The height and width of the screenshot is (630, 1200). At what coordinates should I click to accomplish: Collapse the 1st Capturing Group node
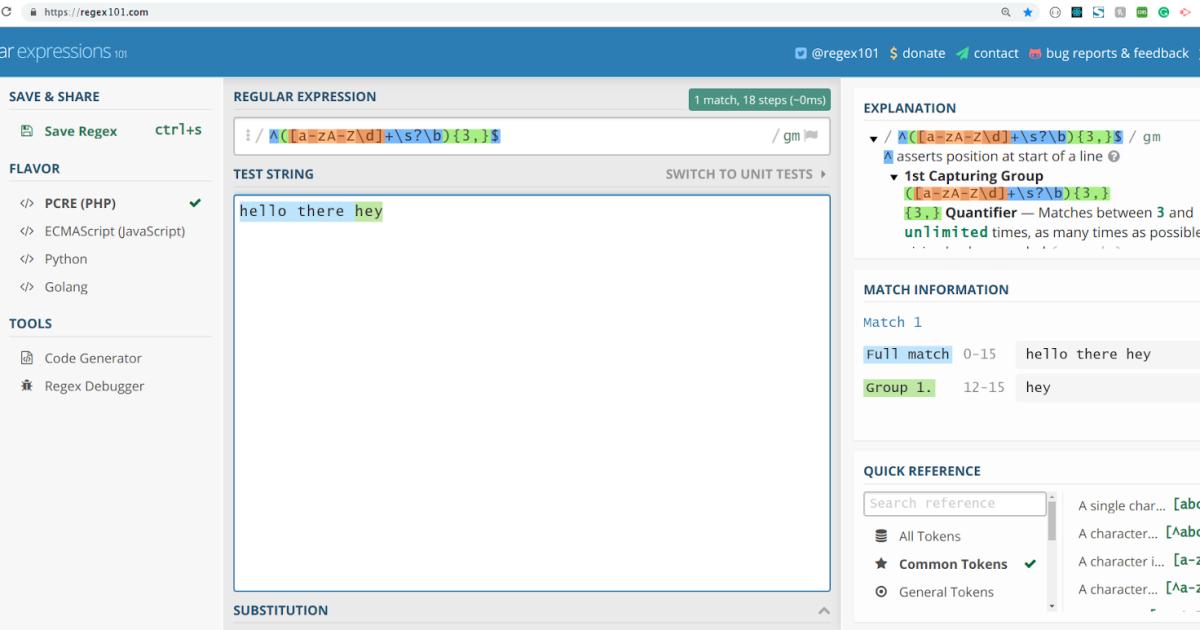click(895, 177)
